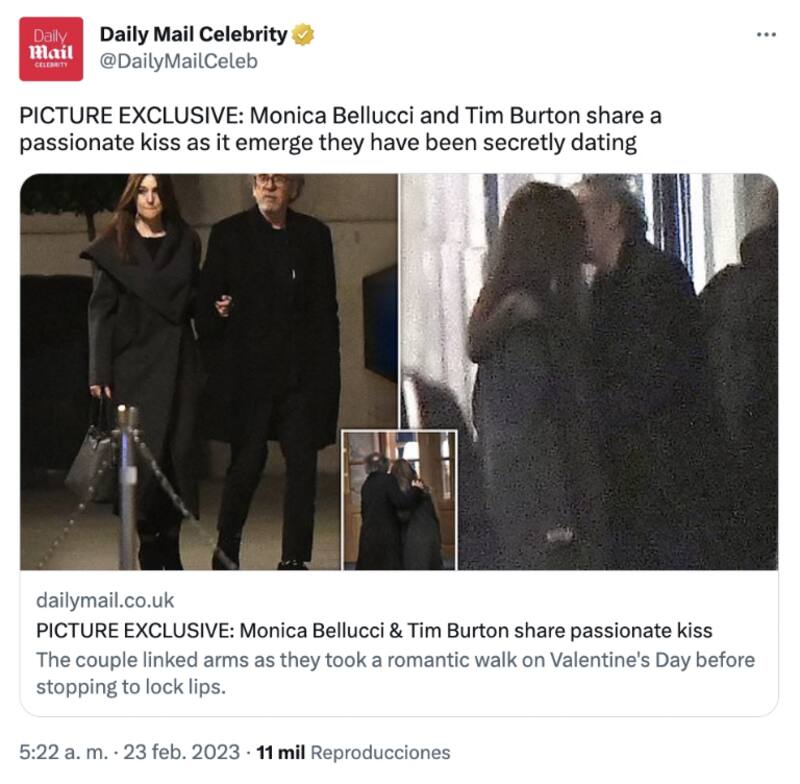Open the three-dot more options menu
Viewport: 800px width, 784px height.
(x=766, y=35)
